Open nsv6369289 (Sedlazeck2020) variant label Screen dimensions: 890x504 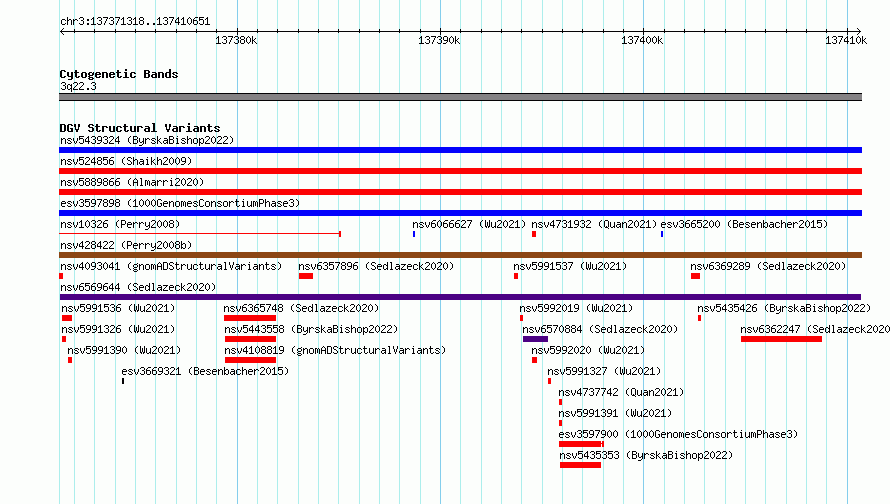tap(768, 266)
